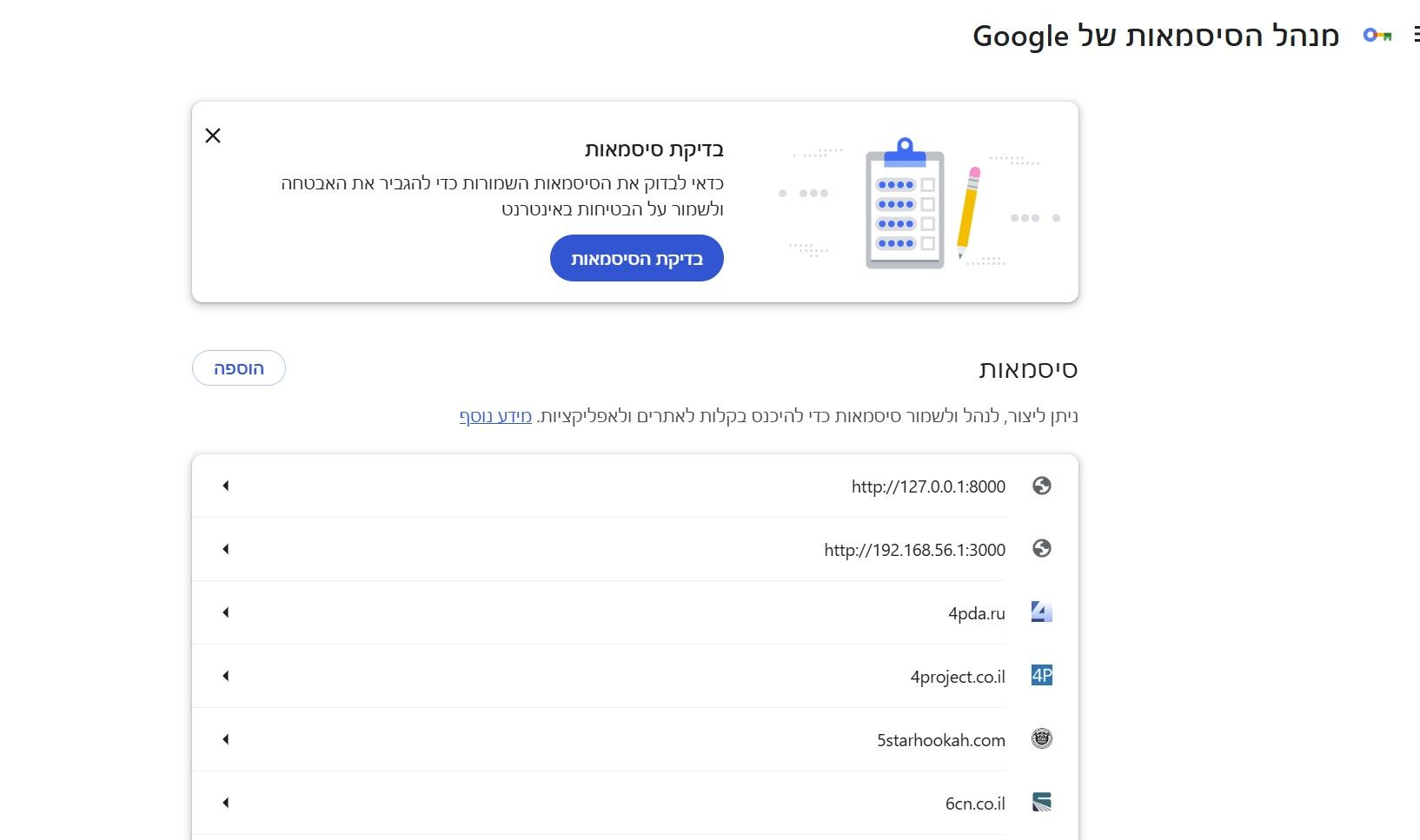The image size is (1420, 840).
Task: Select the http://127.0.0.1:8000 password entry text
Action: (x=928, y=486)
